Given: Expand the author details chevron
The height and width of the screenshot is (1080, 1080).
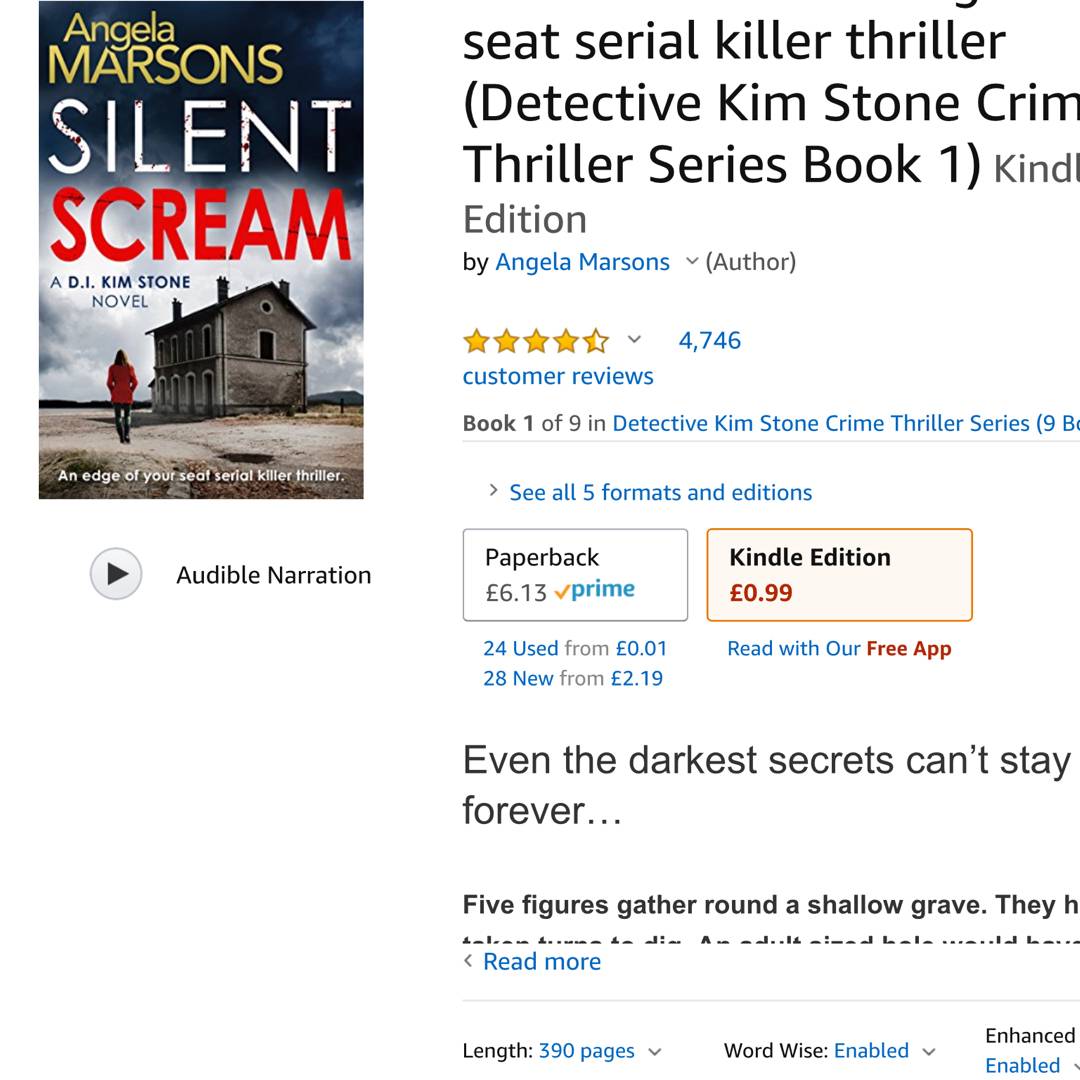Looking at the screenshot, I should [691, 262].
